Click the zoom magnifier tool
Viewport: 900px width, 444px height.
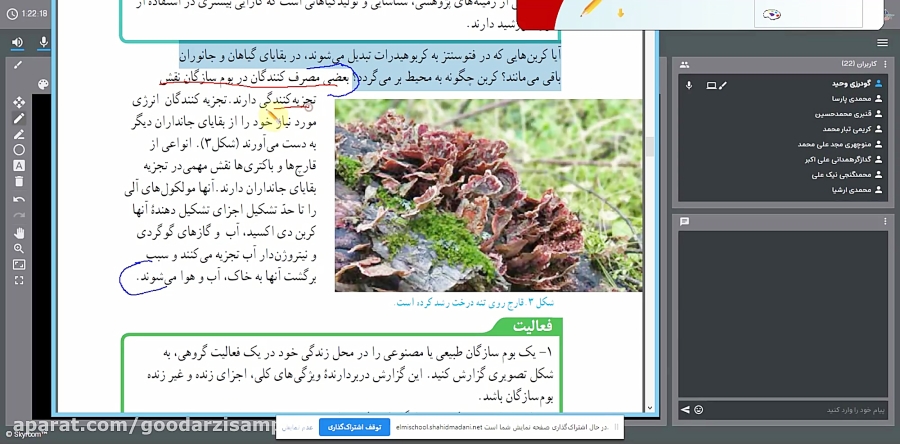point(19,248)
